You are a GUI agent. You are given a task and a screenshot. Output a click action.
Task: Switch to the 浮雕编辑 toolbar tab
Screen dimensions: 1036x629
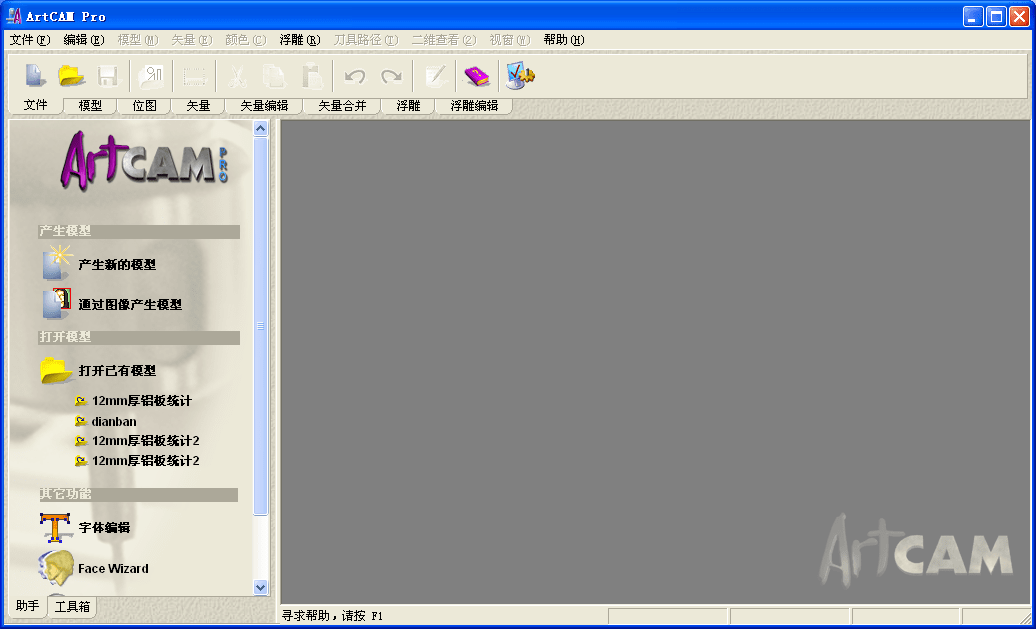tap(474, 106)
